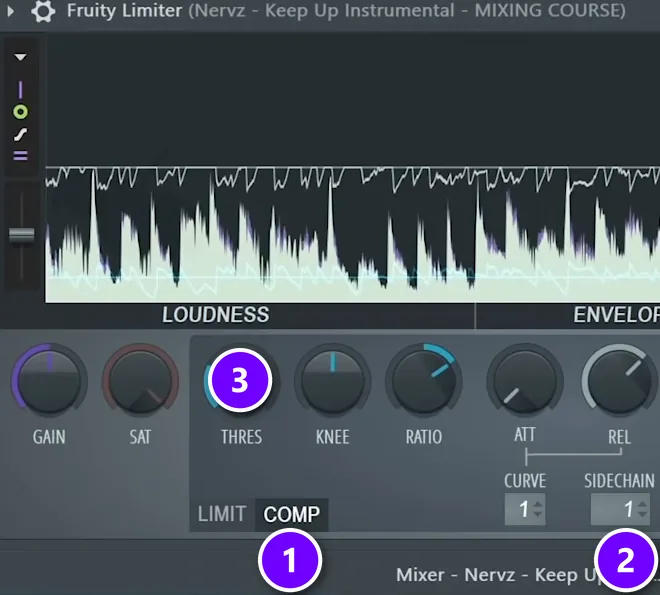Click the REL release knob
Image resolution: width=660 pixels, height=595 pixels.
(619, 381)
